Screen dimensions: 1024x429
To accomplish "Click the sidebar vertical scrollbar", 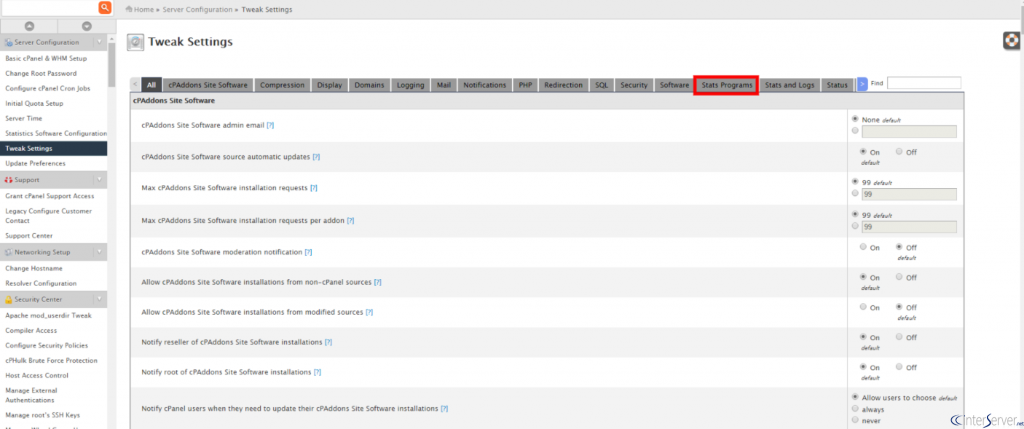I will click(x=112, y=65).
